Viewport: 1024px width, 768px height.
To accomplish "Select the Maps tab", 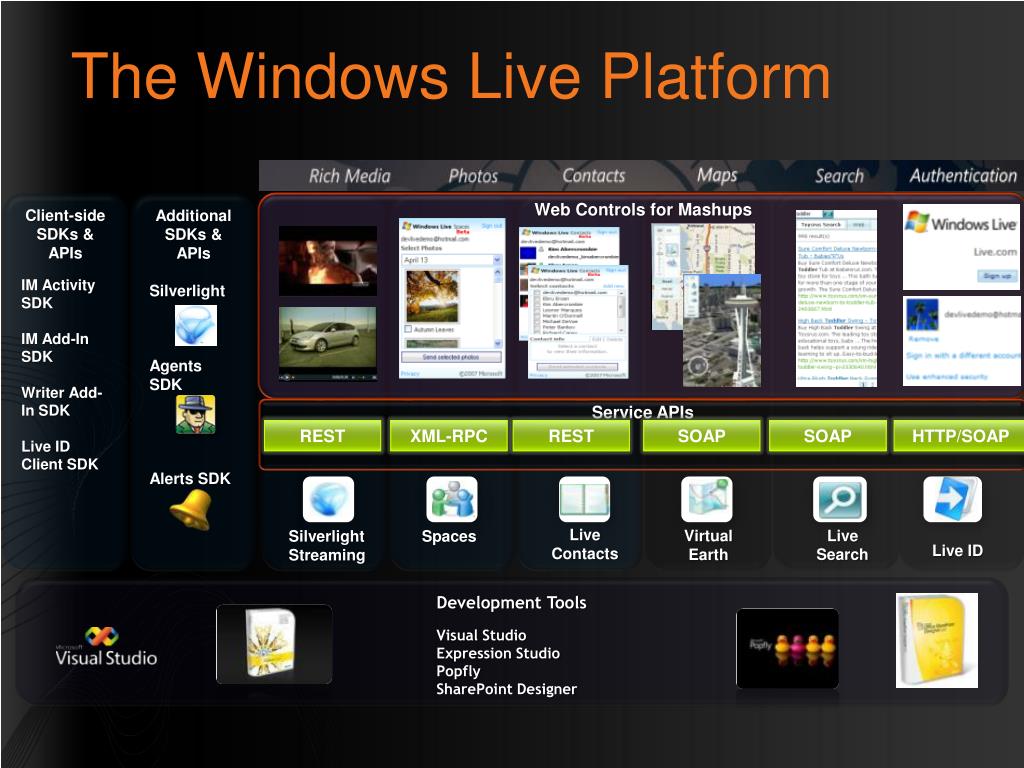I will click(716, 176).
